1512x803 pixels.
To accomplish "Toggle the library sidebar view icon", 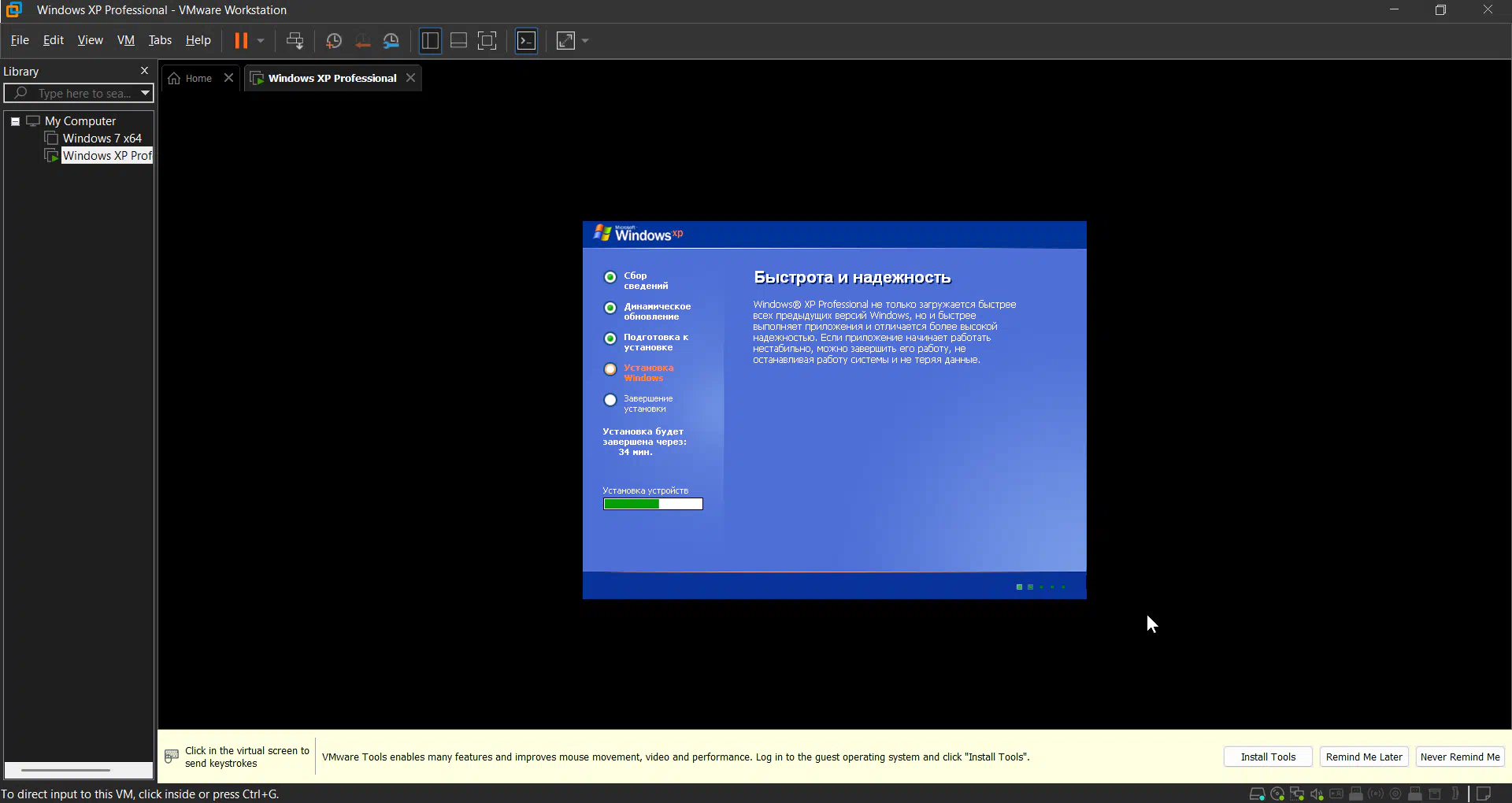I will tap(430, 40).
